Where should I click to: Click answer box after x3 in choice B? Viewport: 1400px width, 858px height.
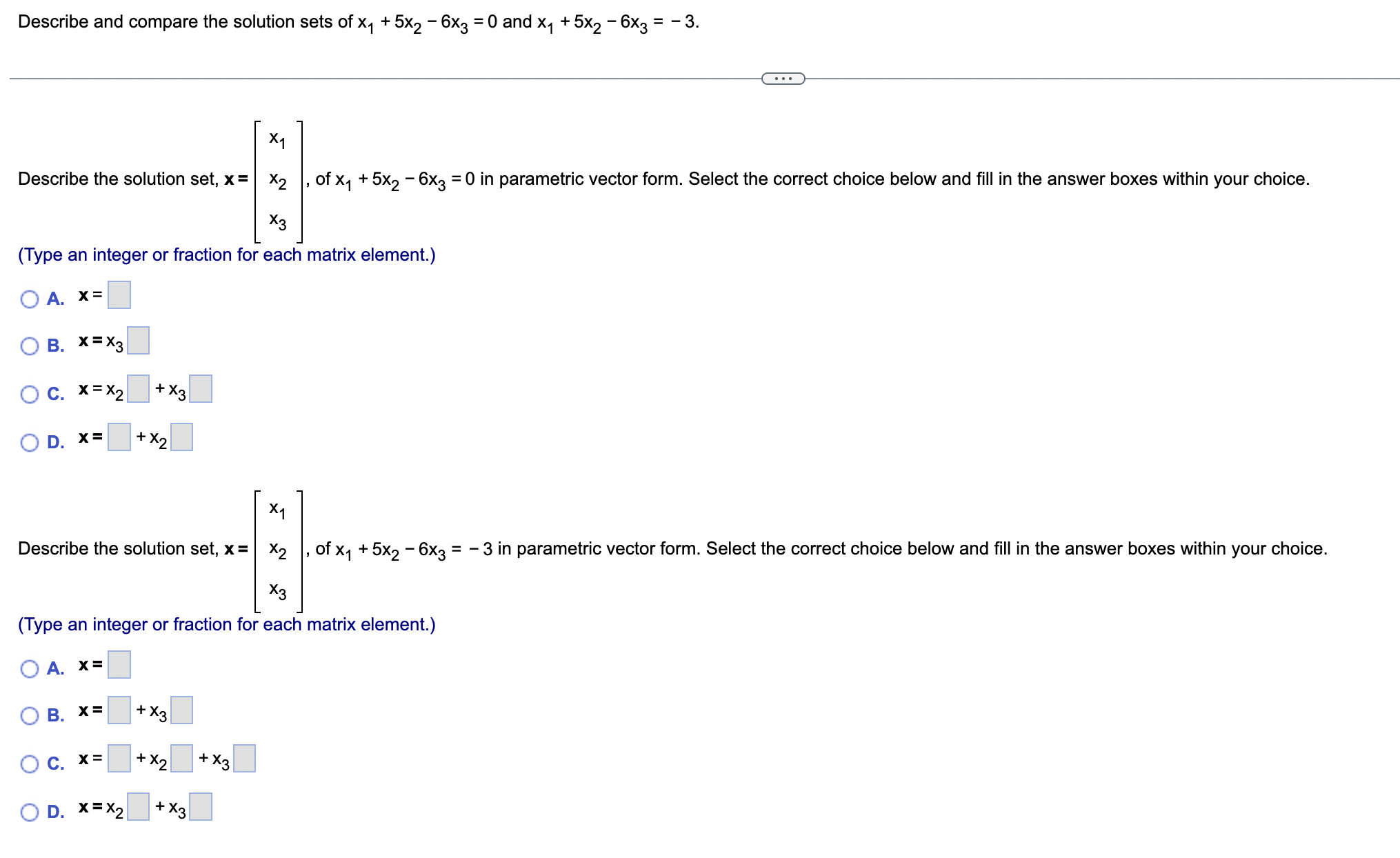138,341
